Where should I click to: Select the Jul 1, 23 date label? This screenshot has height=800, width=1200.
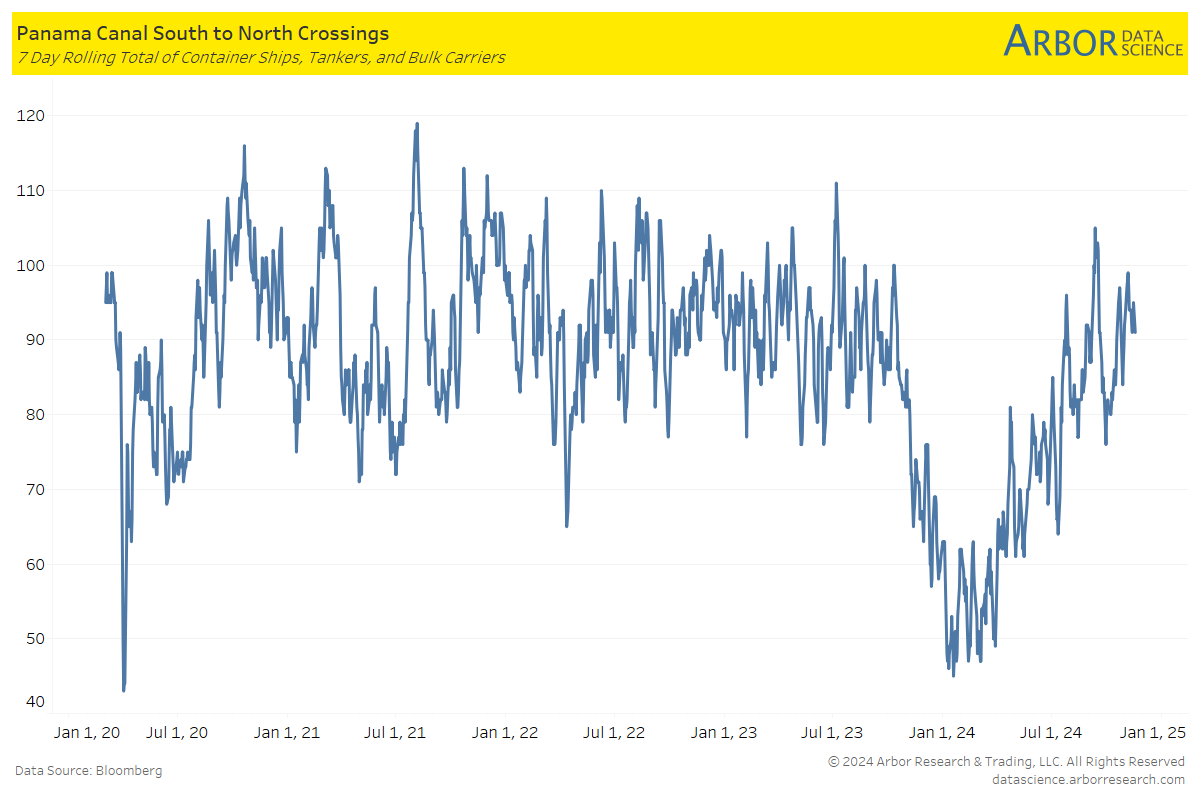click(x=832, y=733)
